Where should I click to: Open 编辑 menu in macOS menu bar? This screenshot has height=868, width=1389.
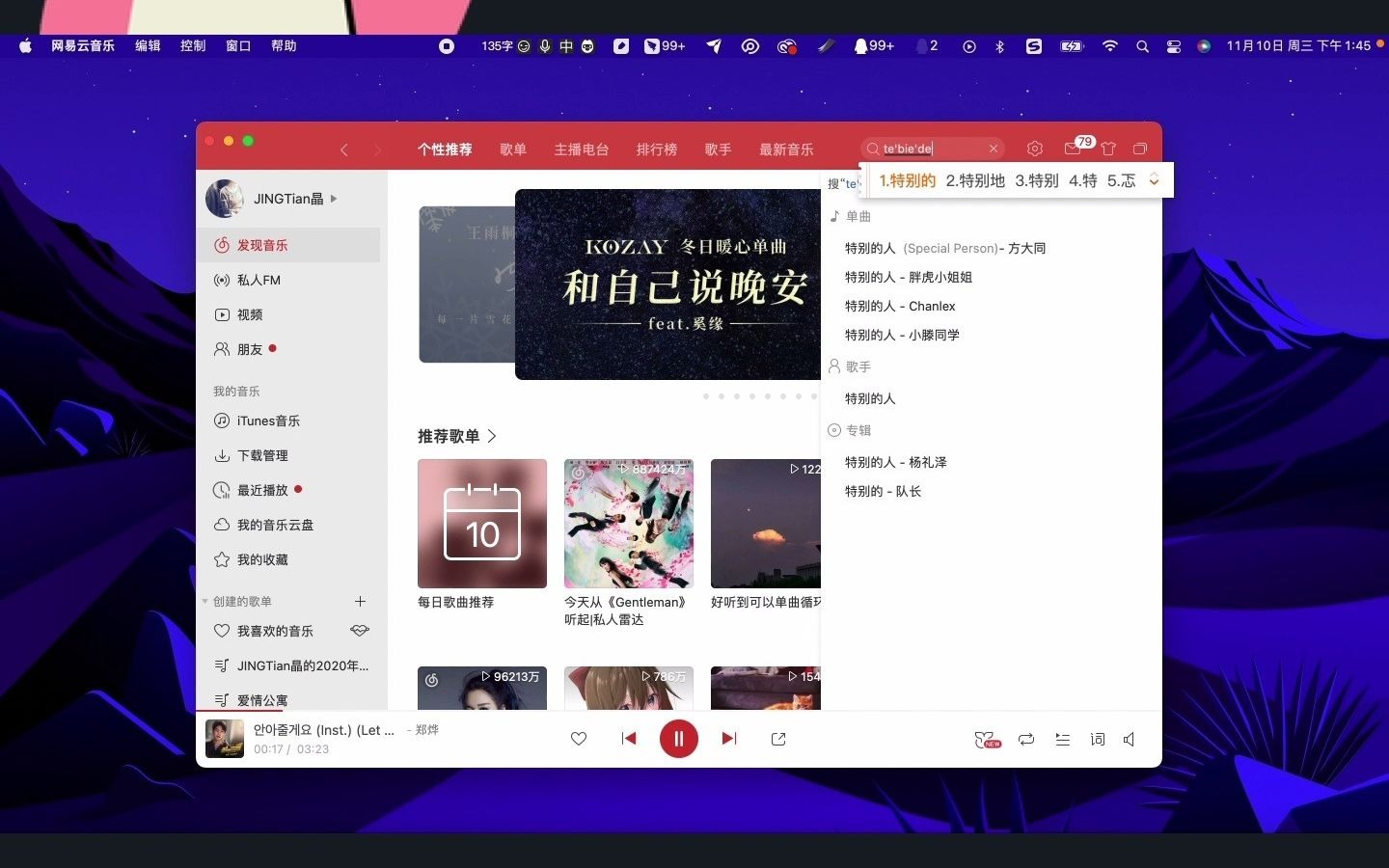148,45
